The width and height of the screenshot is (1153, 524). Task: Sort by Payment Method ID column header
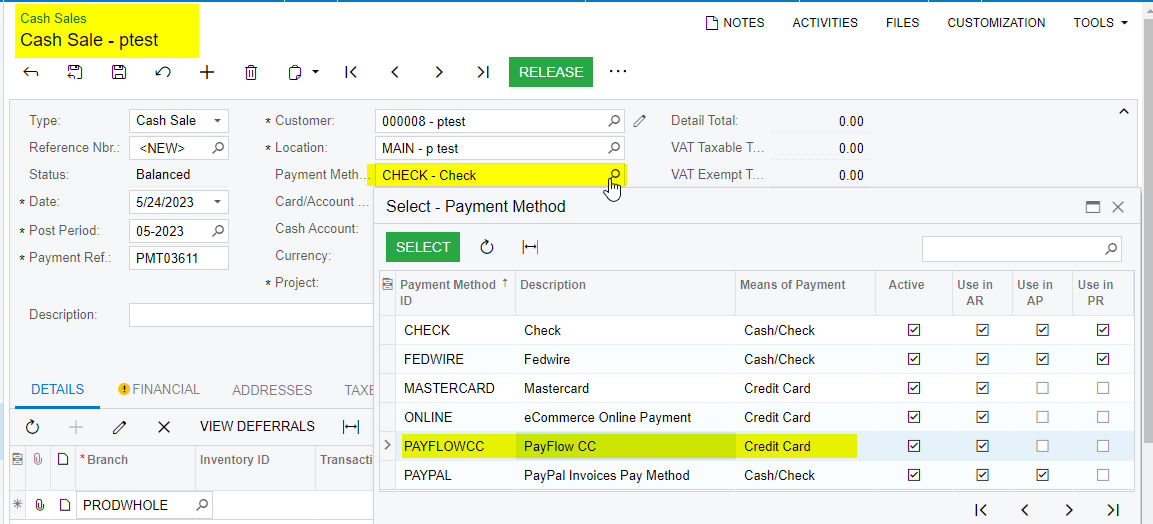tap(454, 292)
